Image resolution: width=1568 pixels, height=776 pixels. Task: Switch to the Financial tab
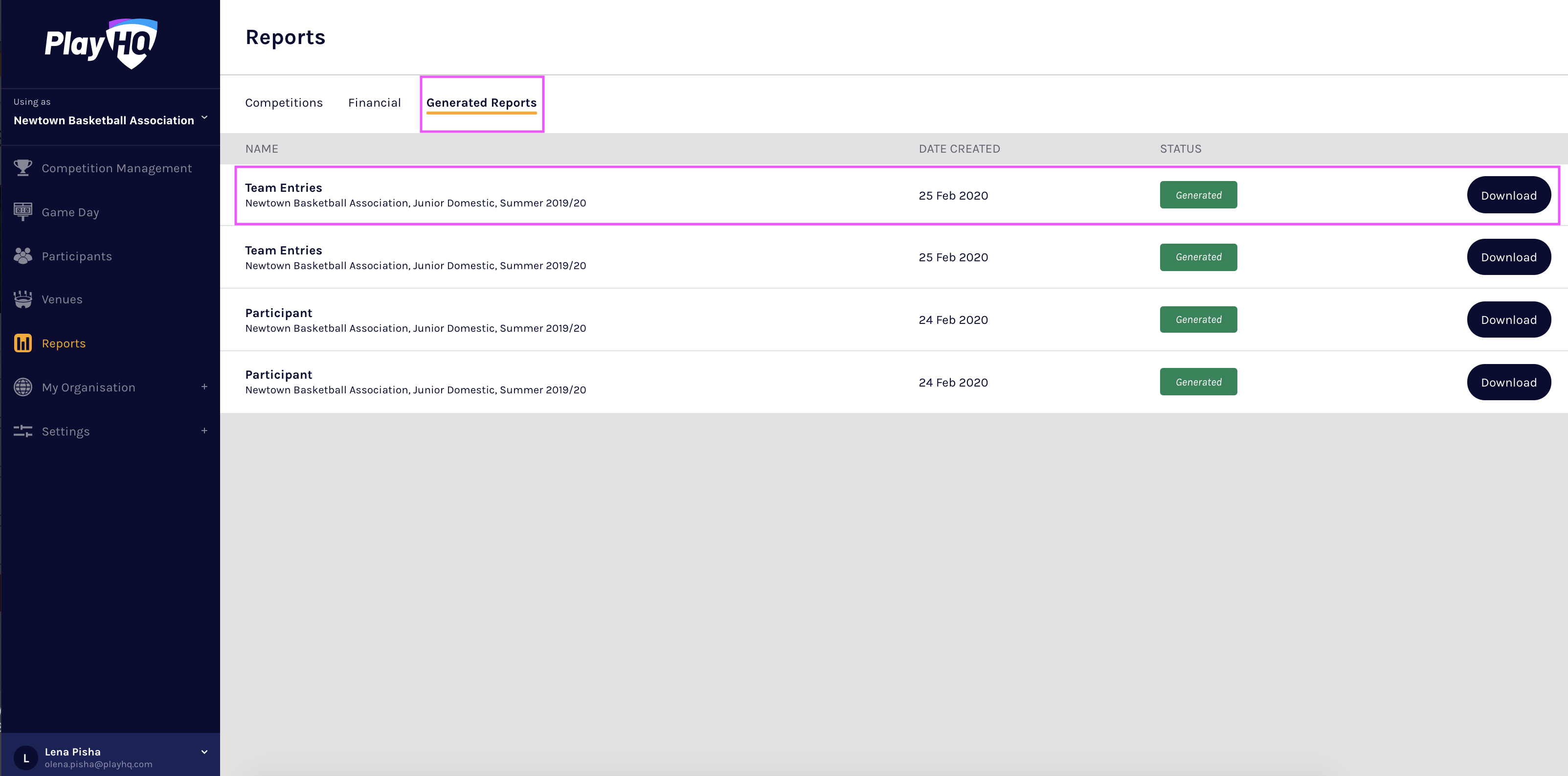point(374,102)
